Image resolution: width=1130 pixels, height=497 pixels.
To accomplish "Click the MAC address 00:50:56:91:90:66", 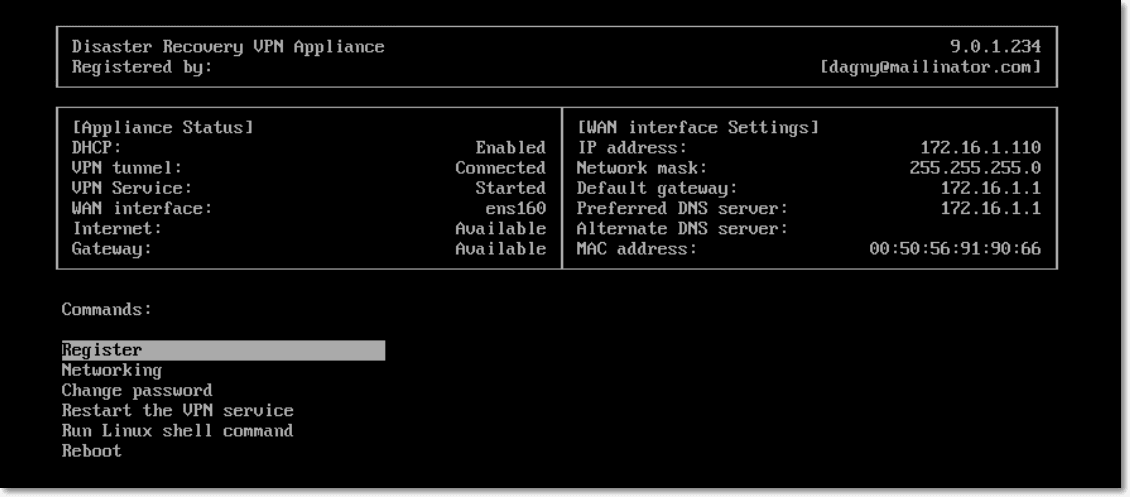I will point(955,248).
